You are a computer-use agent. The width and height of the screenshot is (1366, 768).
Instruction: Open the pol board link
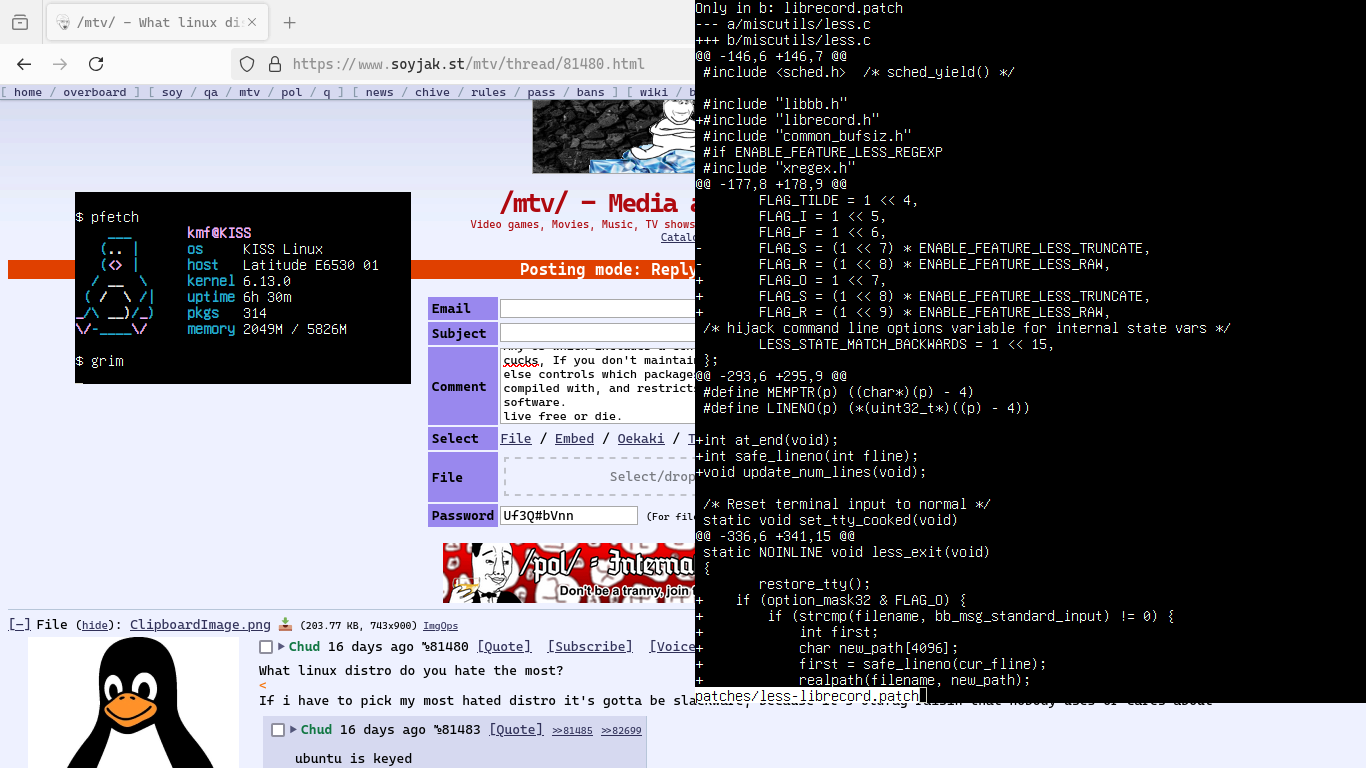pyautogui.click(x=291, y=92)
